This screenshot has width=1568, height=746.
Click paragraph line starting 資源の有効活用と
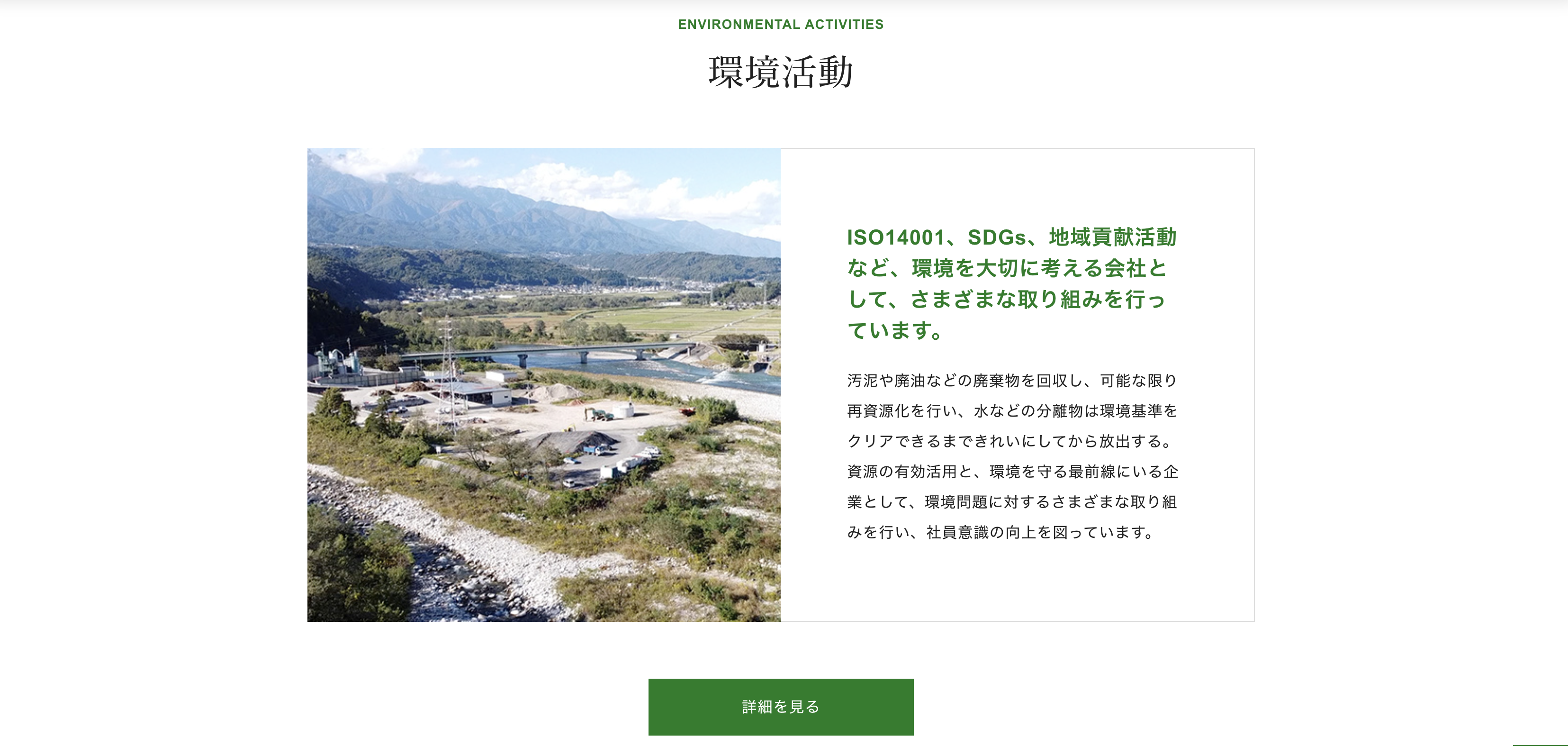coord(1012,472)
